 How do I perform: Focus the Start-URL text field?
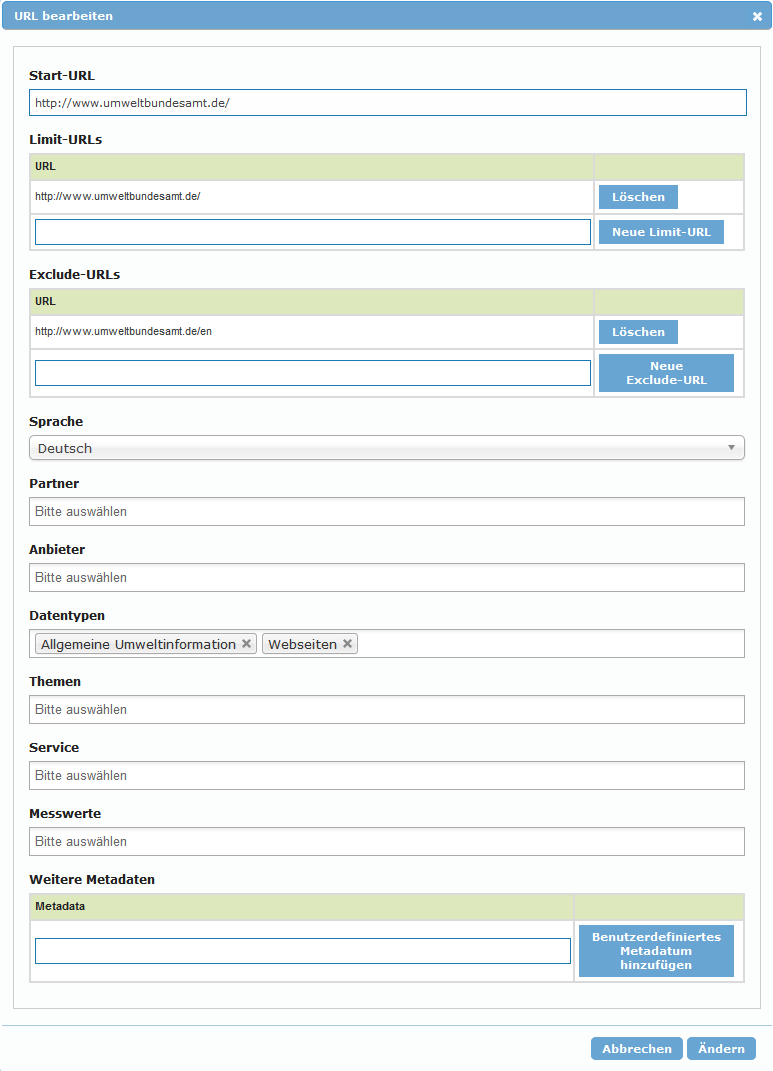coord(387,102)
